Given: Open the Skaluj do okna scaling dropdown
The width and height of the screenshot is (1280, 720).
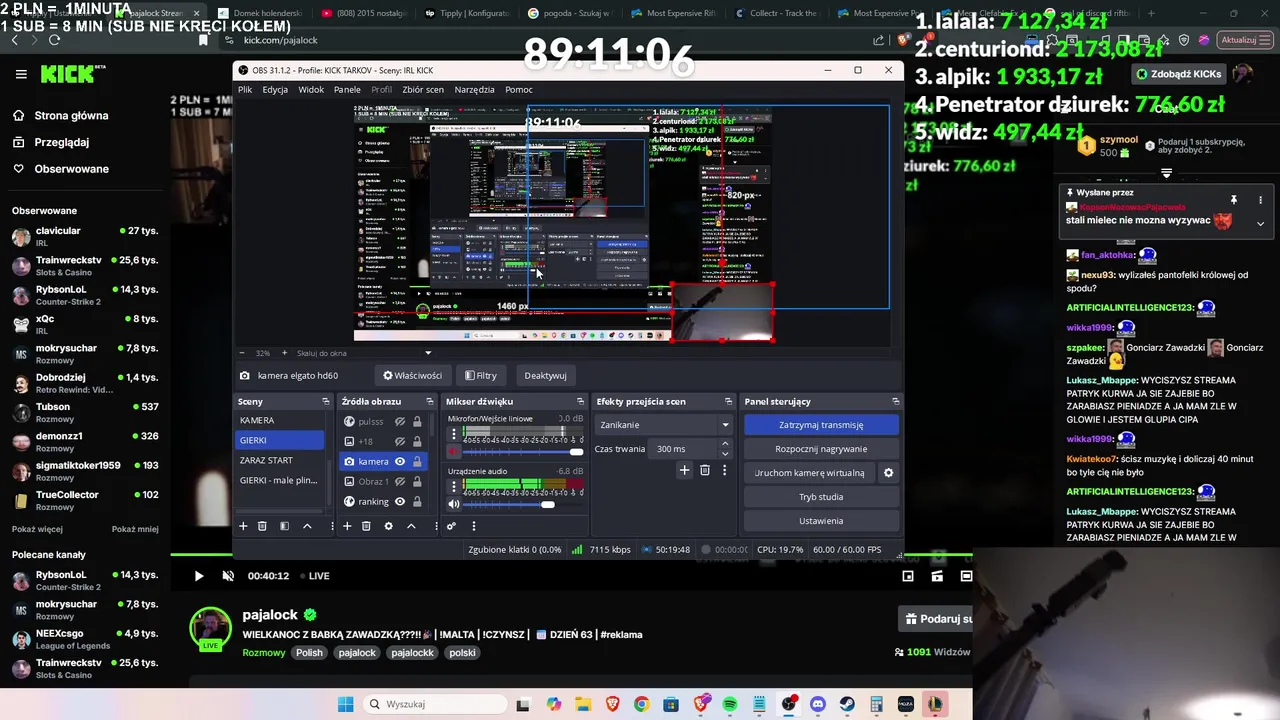Looking at the screenshot, I should tap(364, 353).
